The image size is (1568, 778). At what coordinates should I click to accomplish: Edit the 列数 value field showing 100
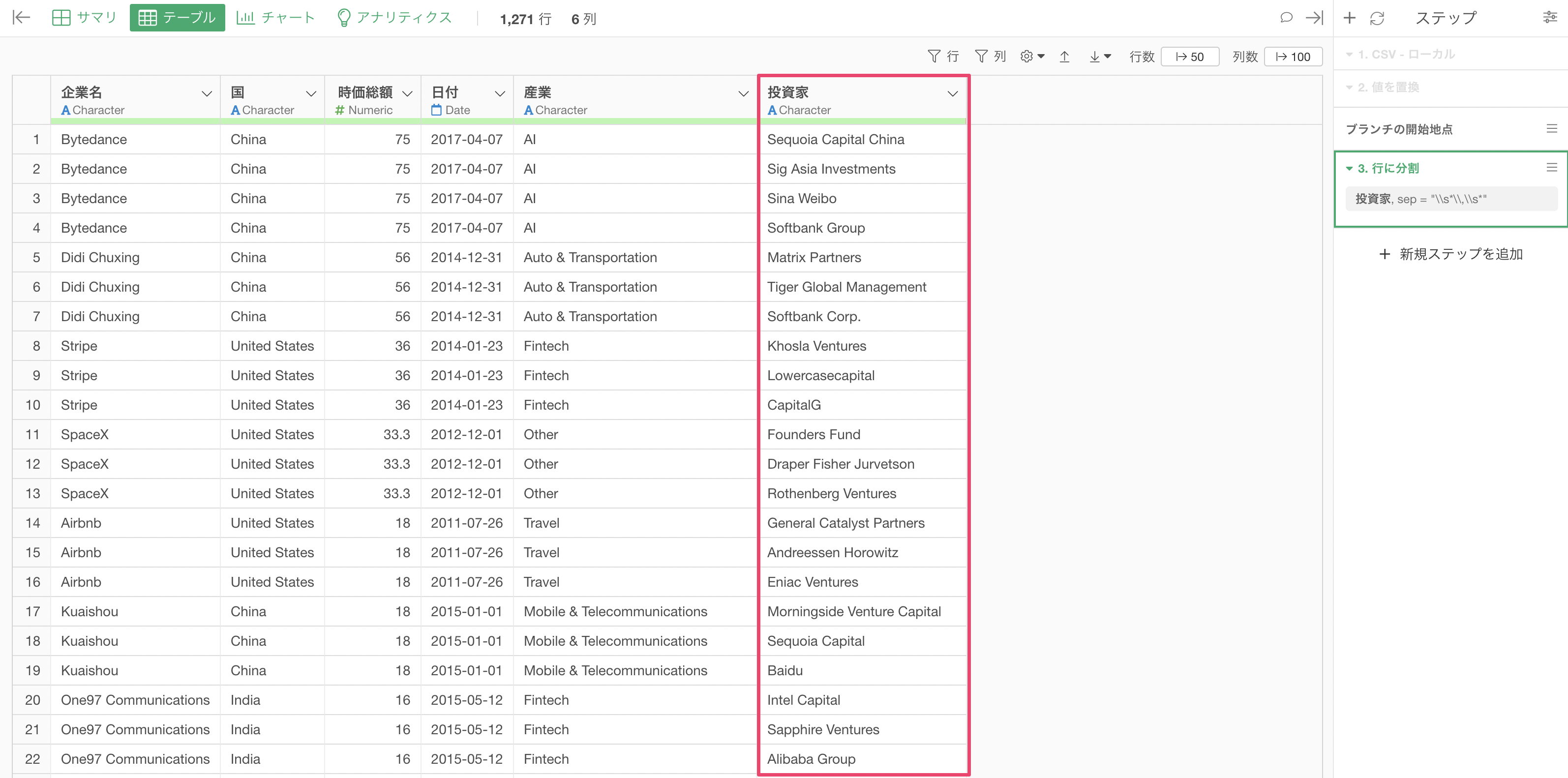[1293, 57]
